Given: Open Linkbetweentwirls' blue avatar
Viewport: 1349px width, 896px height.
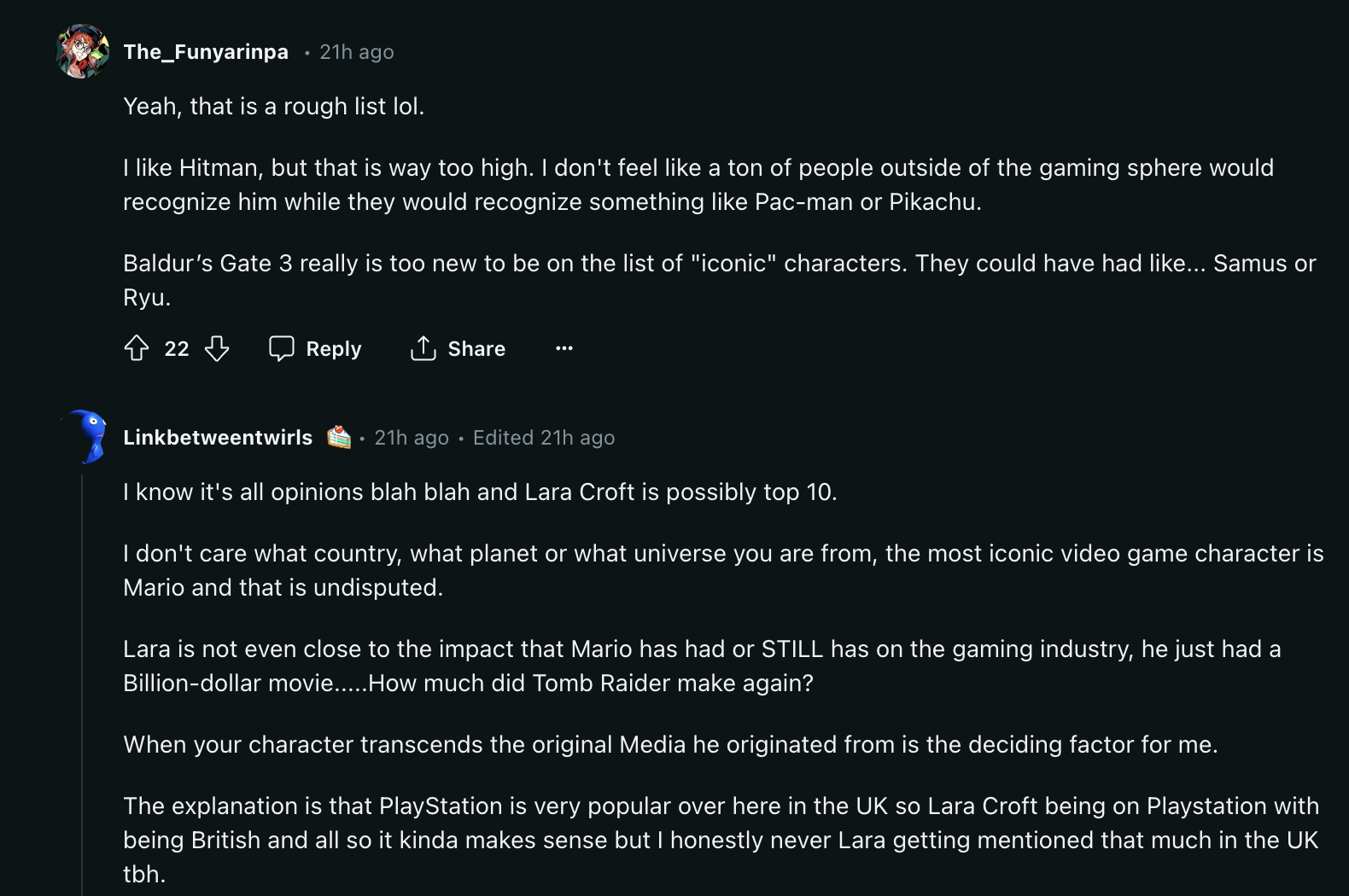Looking at the screenshot, I should click(86, 436).
